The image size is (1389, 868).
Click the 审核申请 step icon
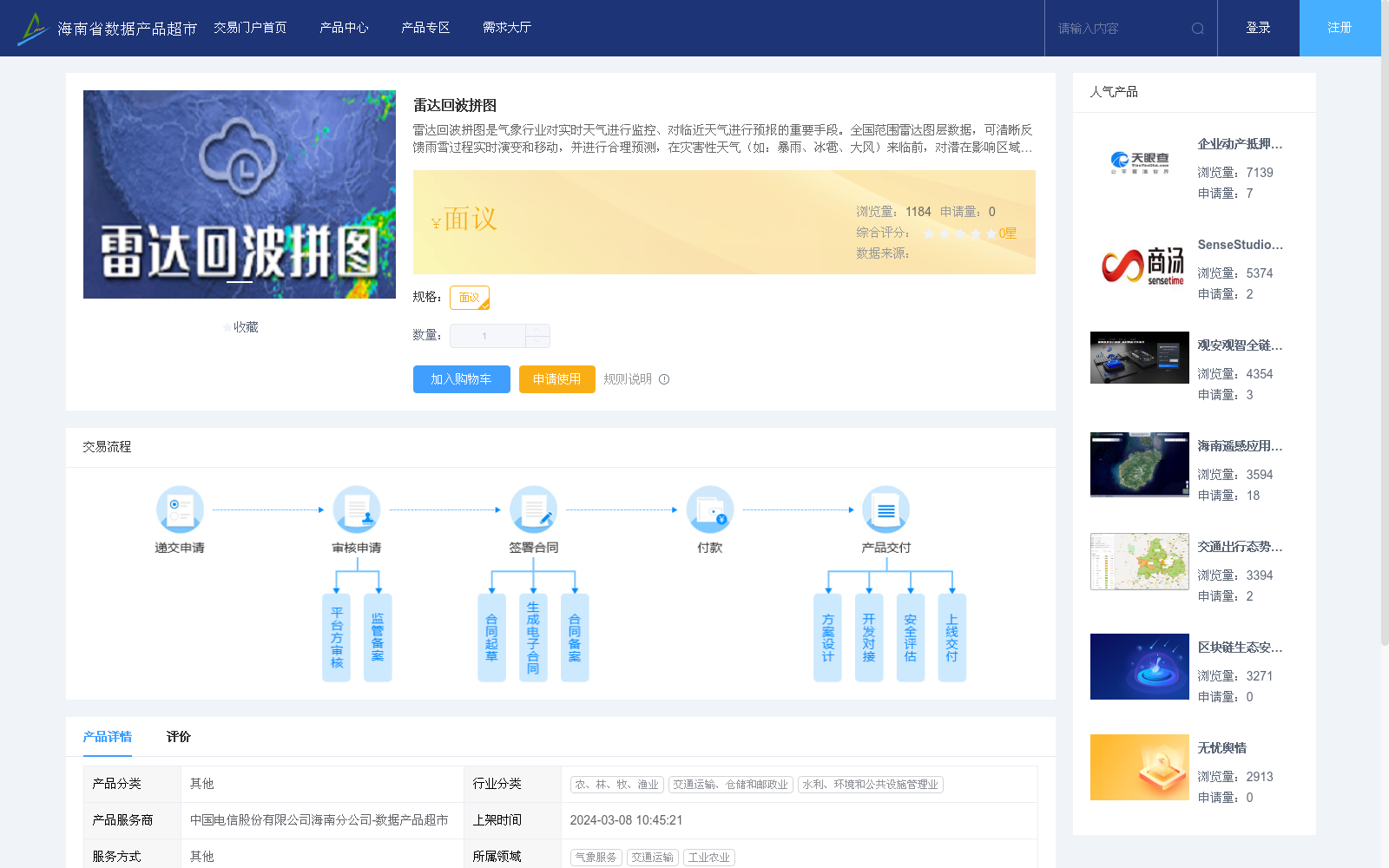coord(357,510)
